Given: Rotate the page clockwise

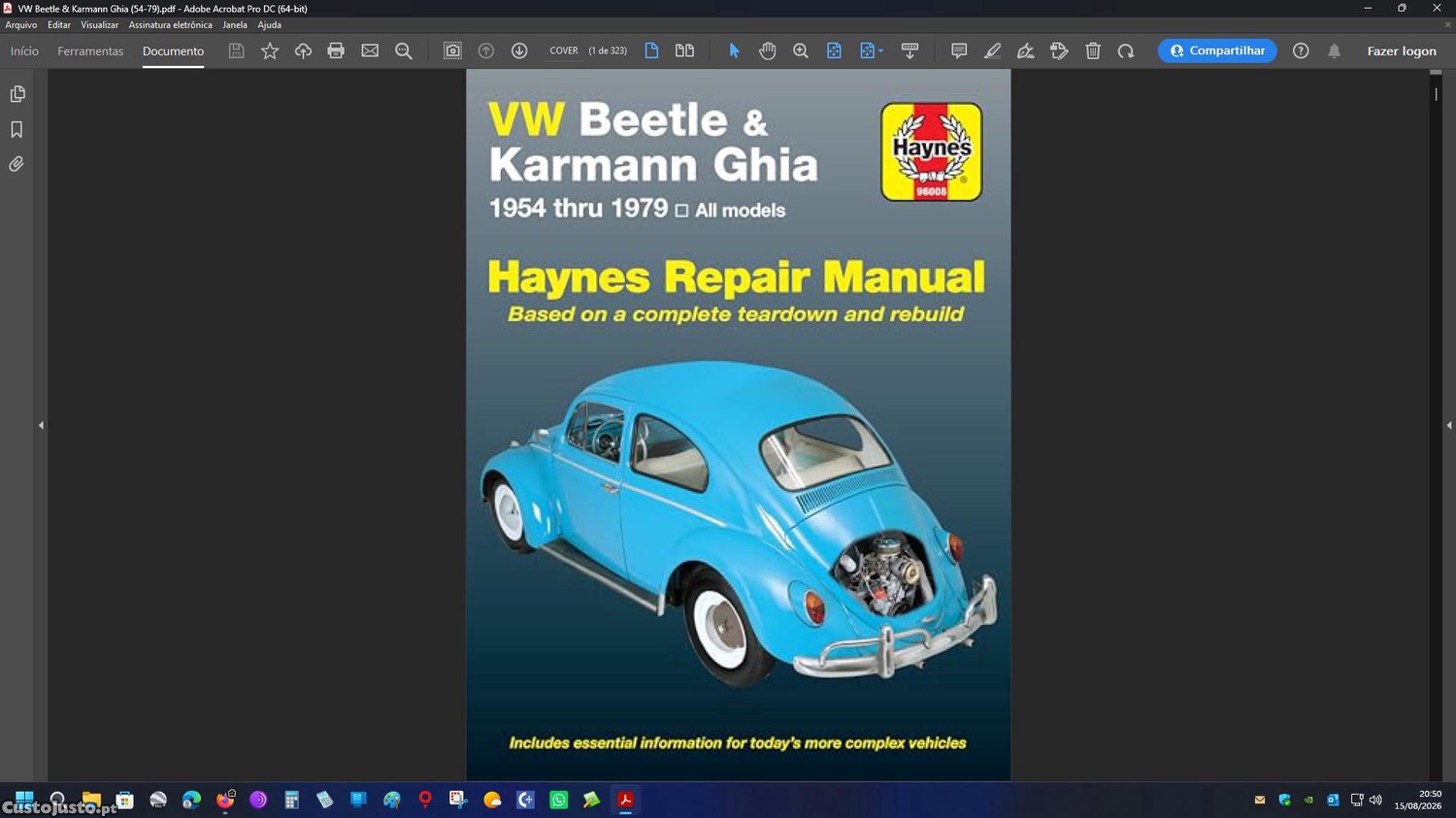Looking at the screenshot, I should [1126, 50].
